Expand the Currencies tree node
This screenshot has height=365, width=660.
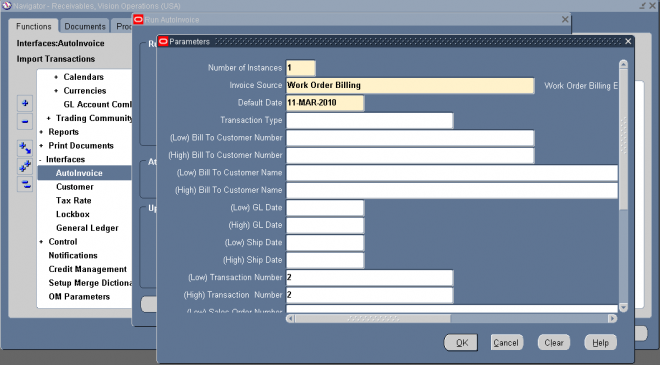point(56,91)
